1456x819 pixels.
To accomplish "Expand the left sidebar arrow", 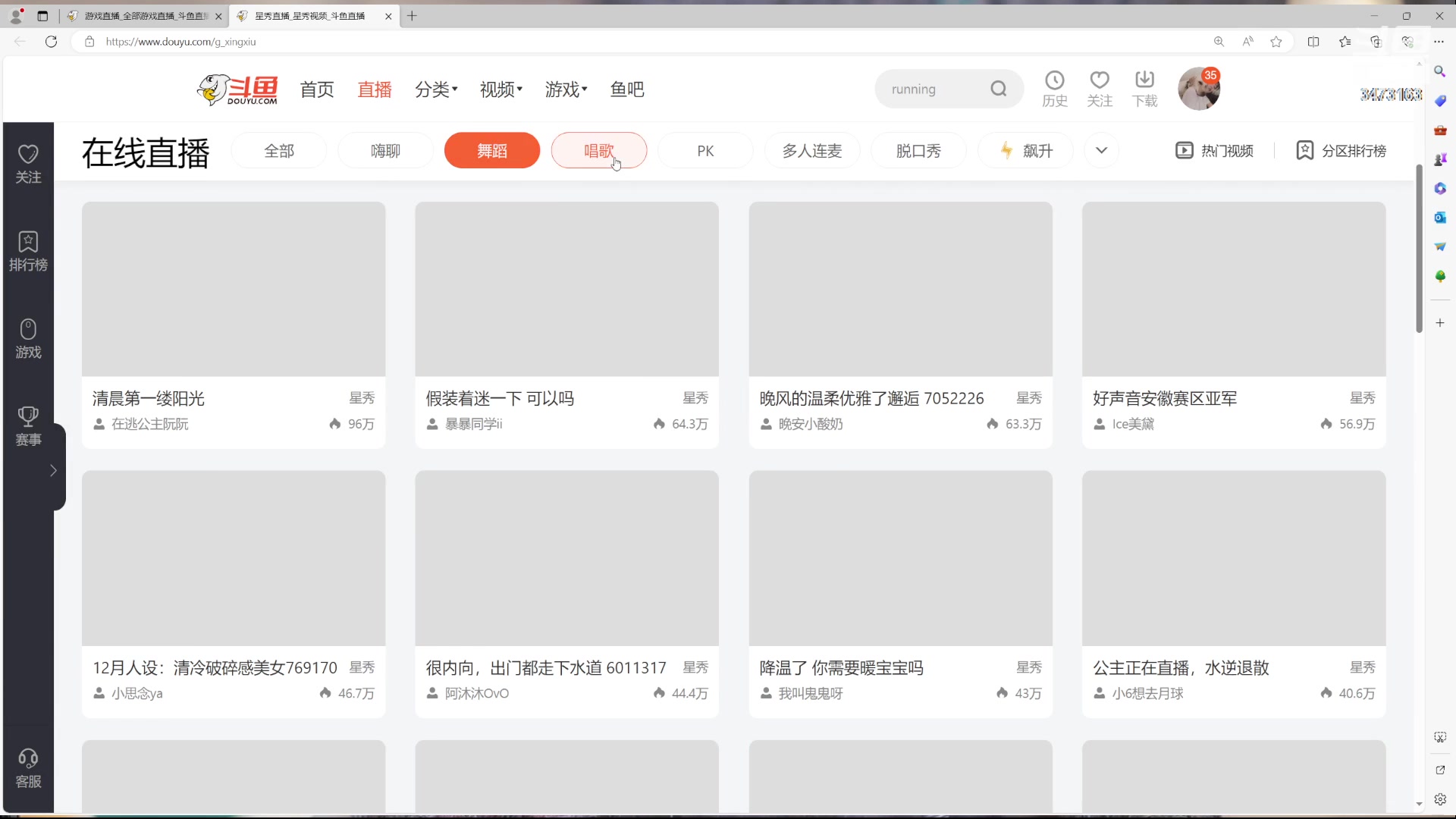I will pos(53,470).
